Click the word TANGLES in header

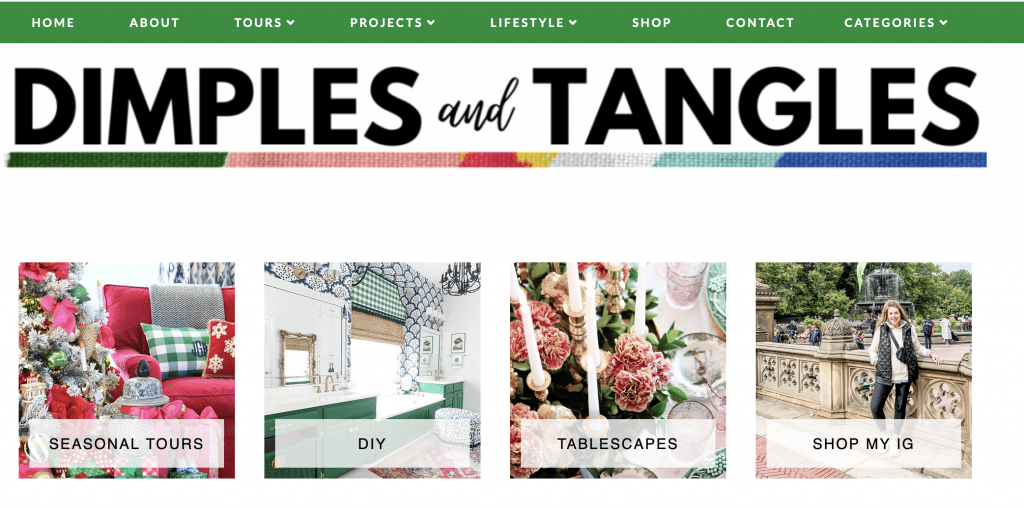pyautogui.click(x=756, y=106)
